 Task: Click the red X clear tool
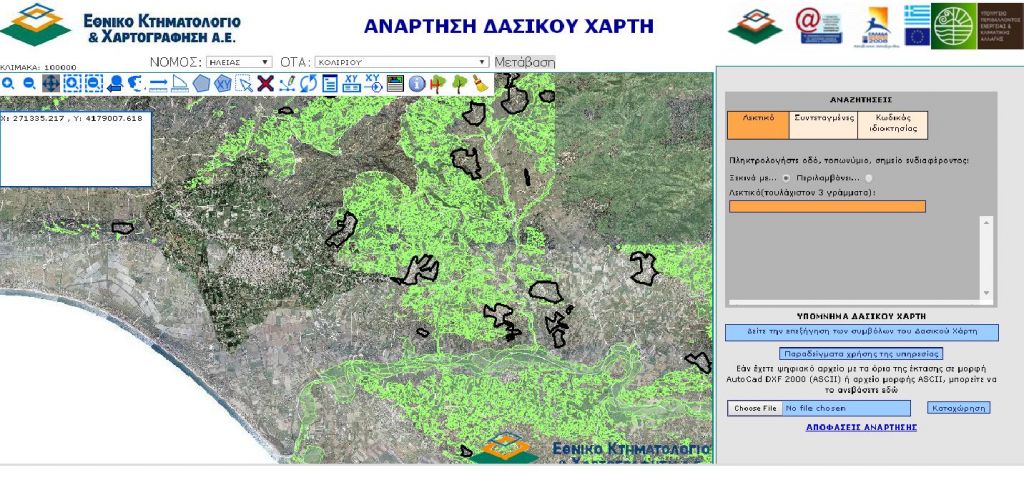pos(265,84)
